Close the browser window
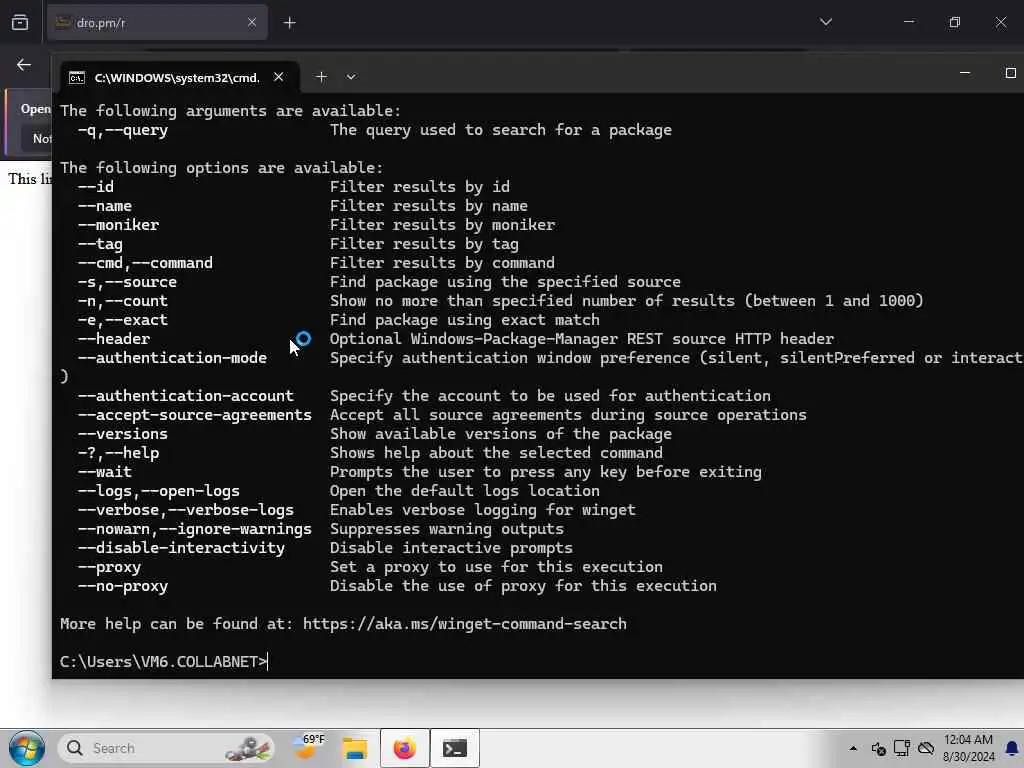The height and width of the screenshot is (768, 1024). 1001,22
